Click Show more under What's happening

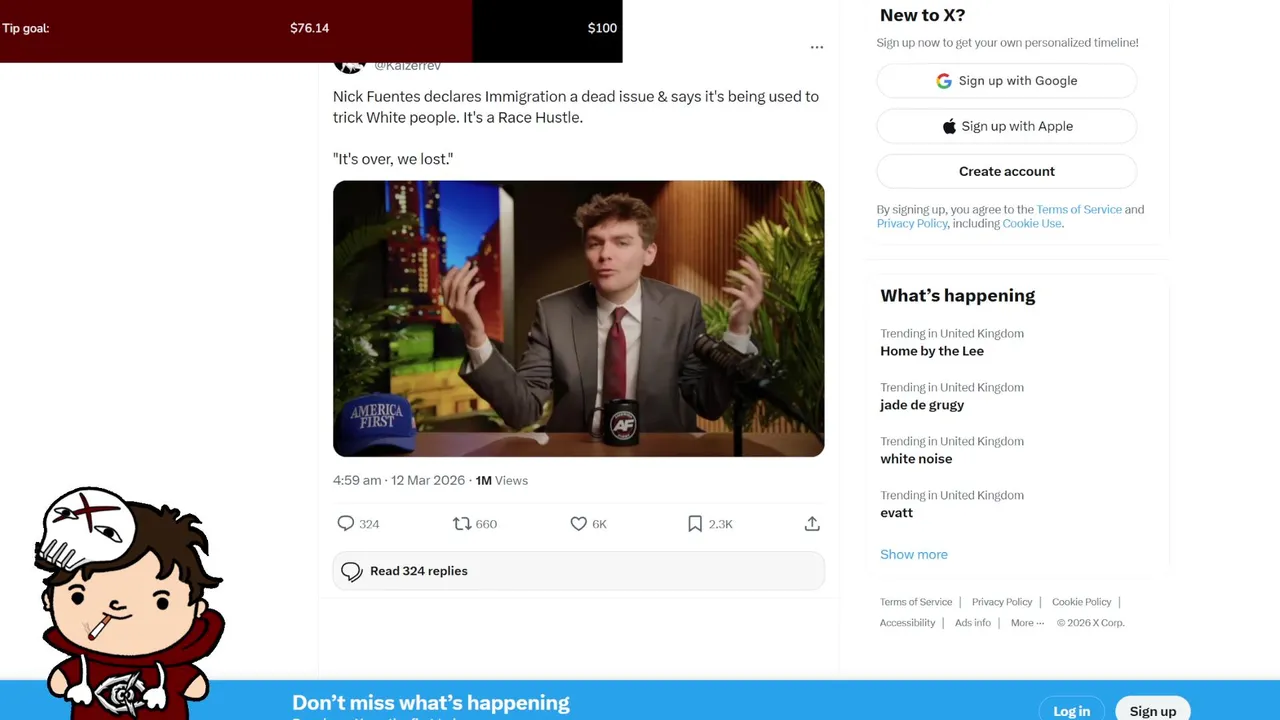pyautogui.click(x=914, y=554)
